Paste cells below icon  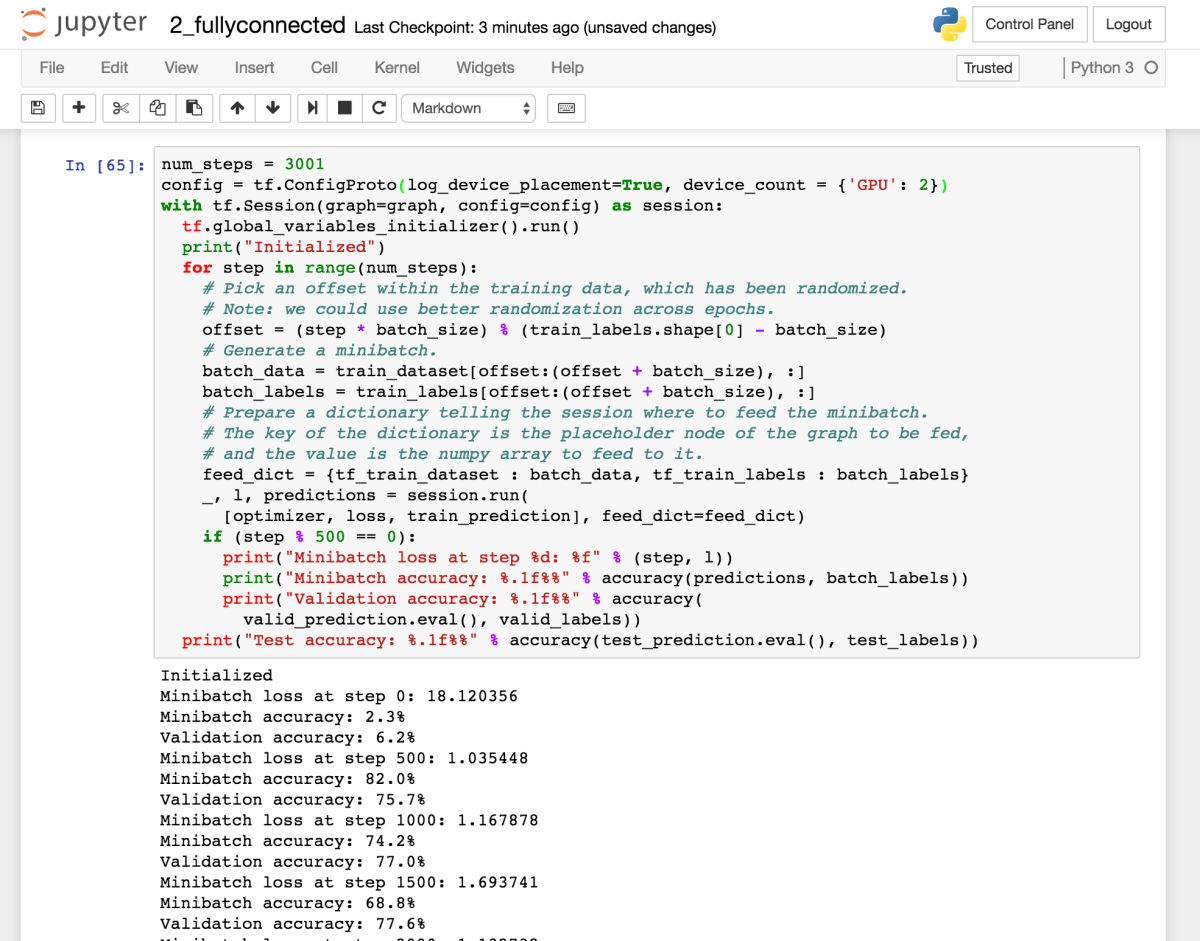pyautogui.click(x=194, y=108)
